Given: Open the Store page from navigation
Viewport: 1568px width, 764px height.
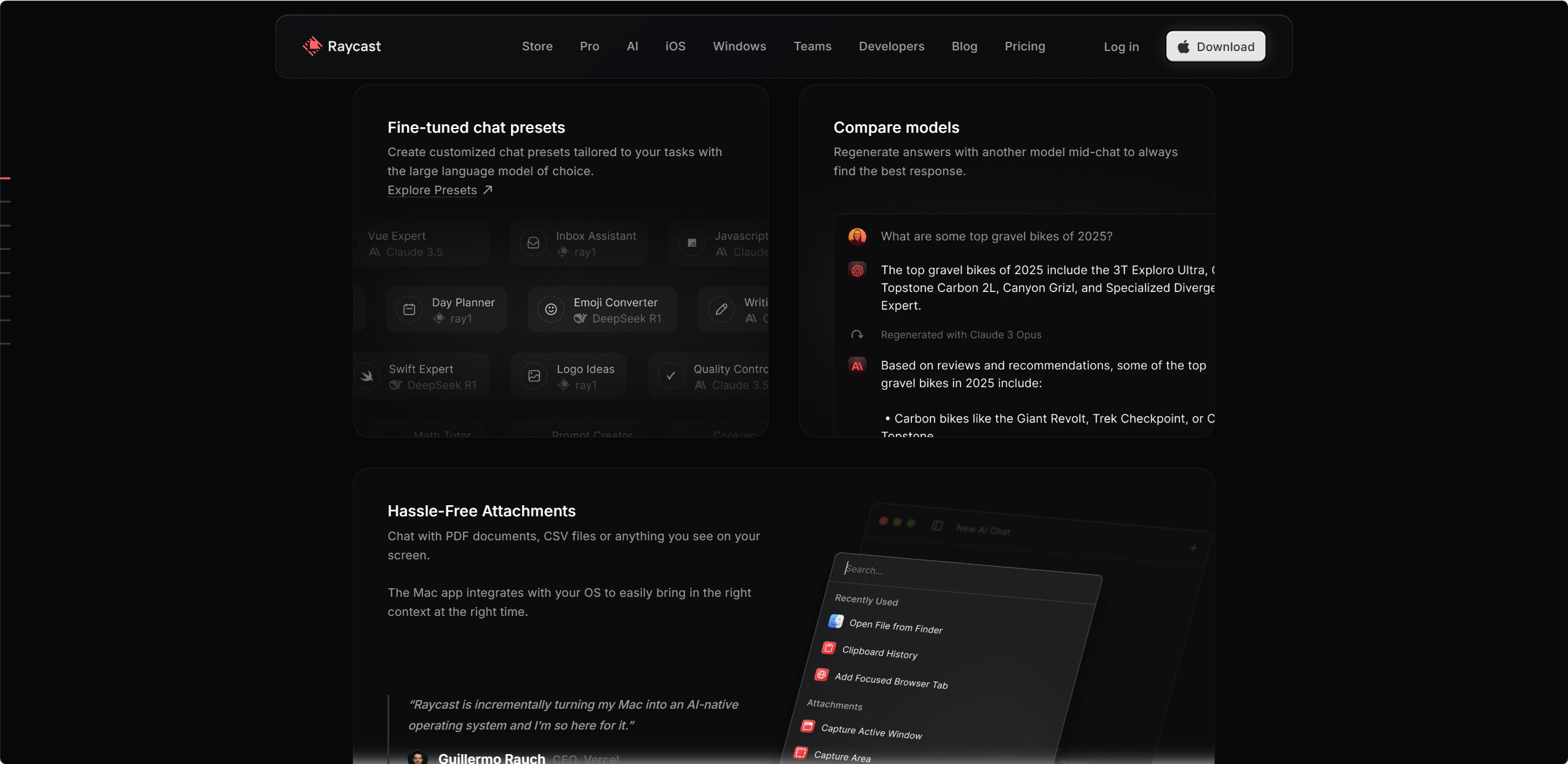Looking at the screenshot, I should 537,46.
